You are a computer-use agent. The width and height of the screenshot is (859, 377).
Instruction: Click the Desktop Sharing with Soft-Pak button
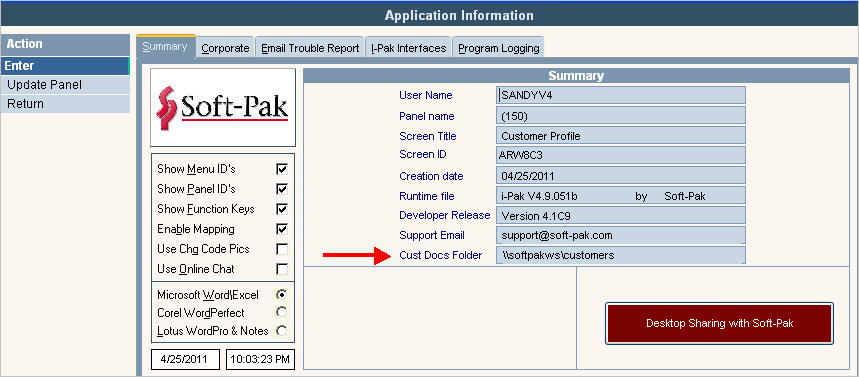[x=719, y=323]
